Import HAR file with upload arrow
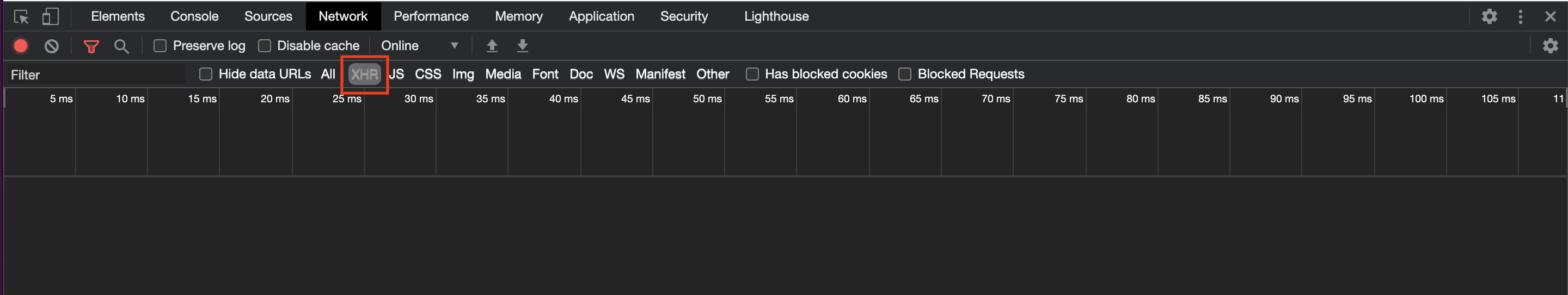 tap(492, 46)
